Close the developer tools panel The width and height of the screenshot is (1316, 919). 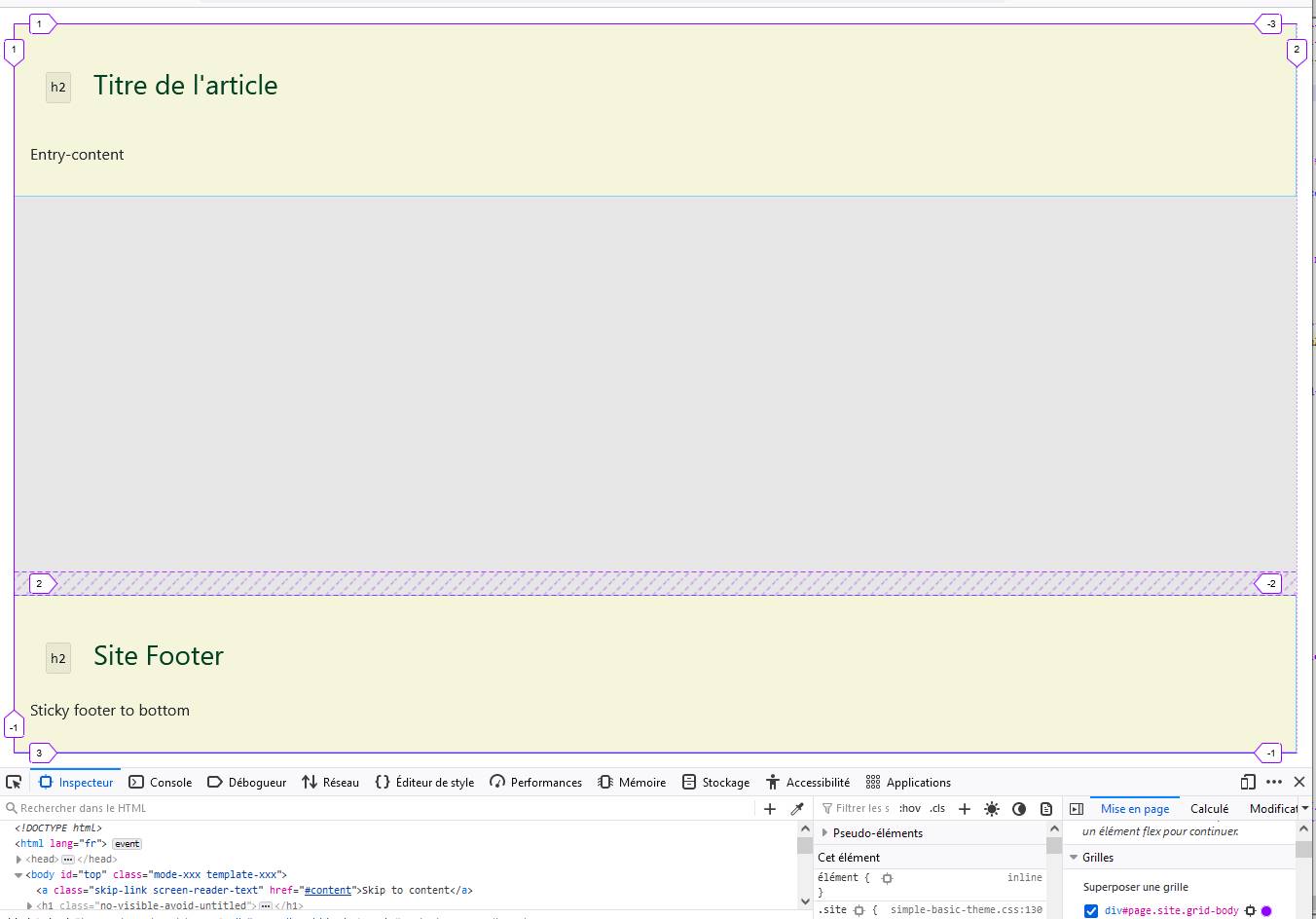[x=1299, y=782]
